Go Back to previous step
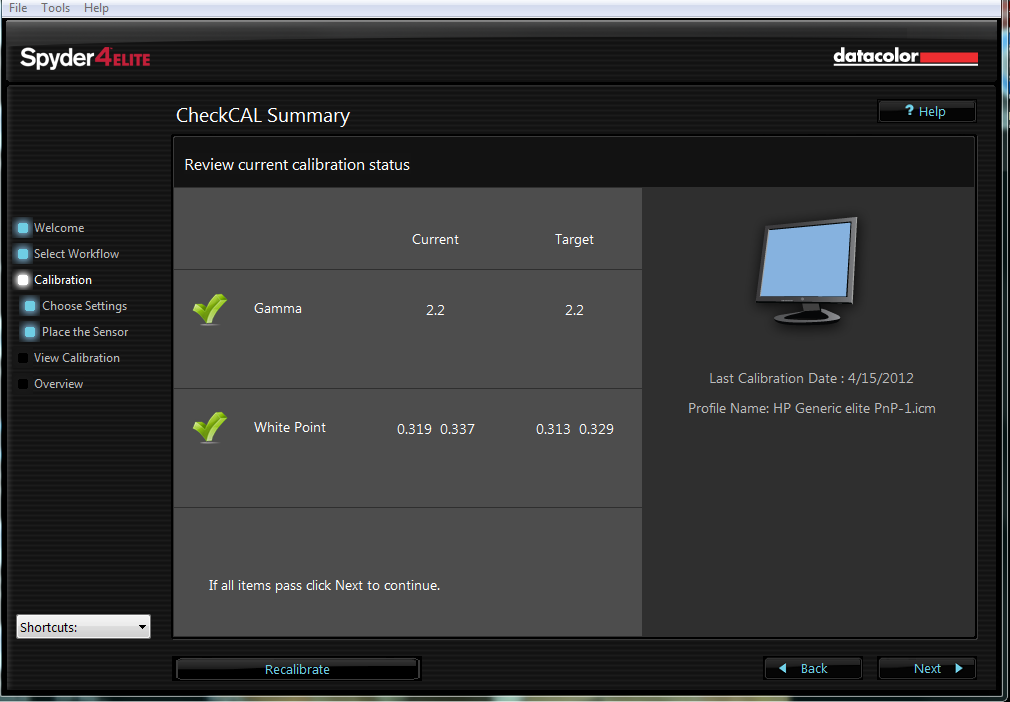 [813, 669]
